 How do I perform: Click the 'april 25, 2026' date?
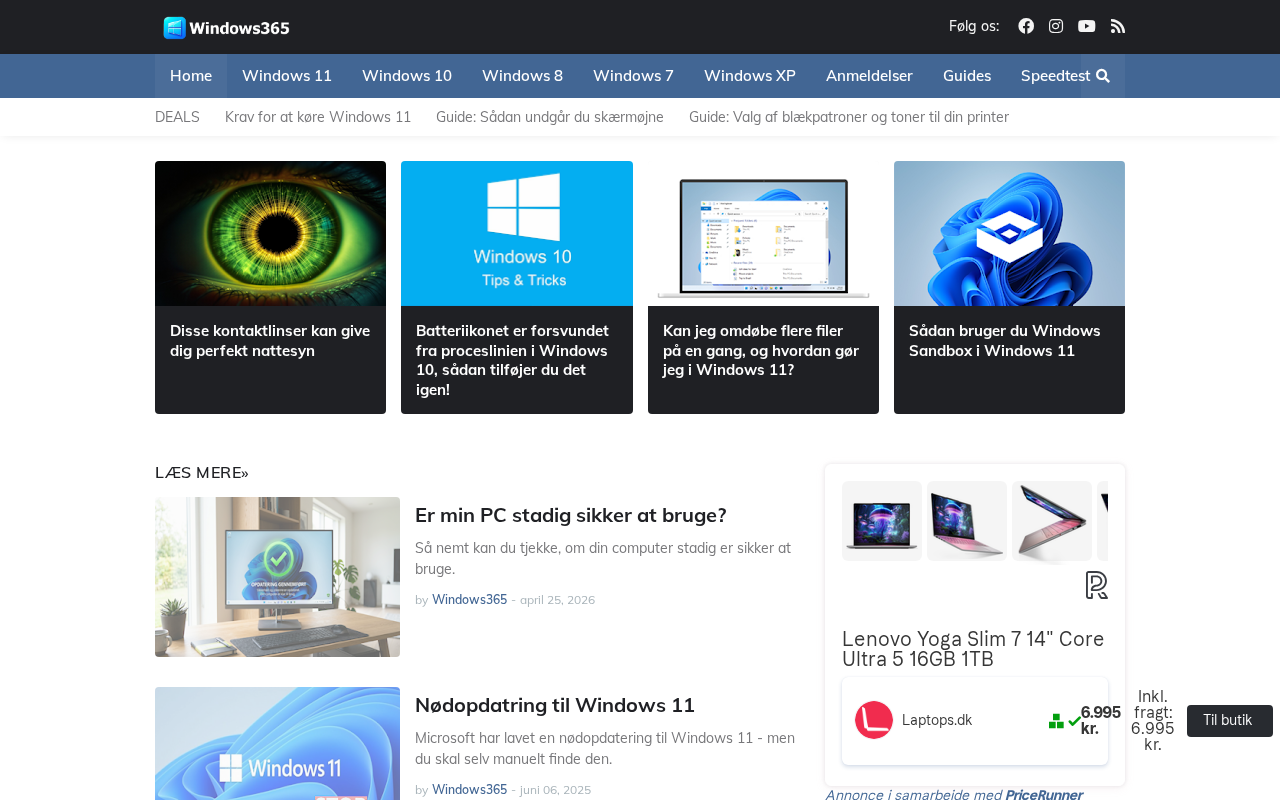pyautogui.click(x=557, y=600)
